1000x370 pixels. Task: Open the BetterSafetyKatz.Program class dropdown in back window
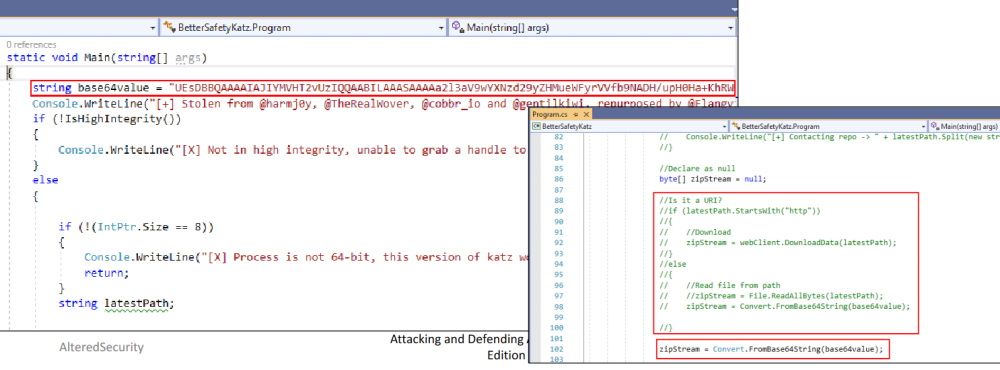[303, 27]
